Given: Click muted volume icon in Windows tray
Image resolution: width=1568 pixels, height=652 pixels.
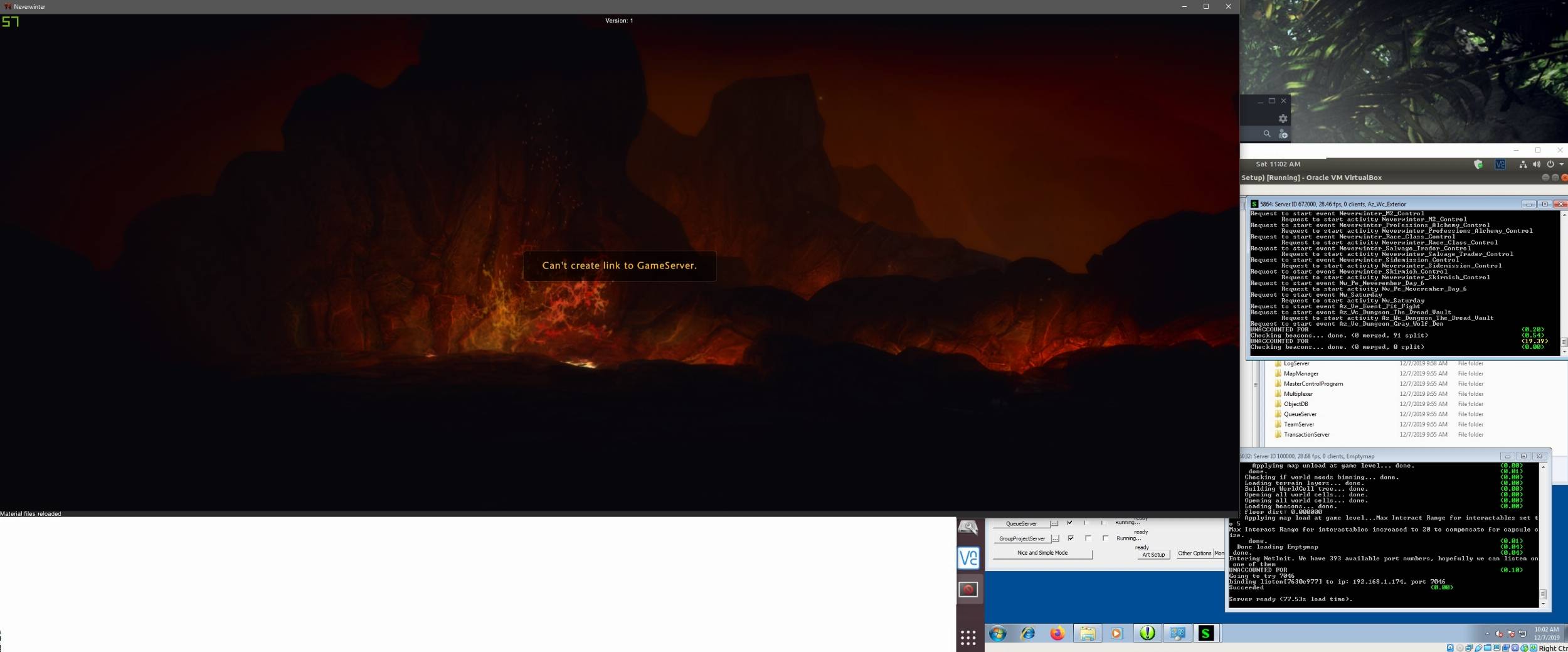Looking at the screenshot, I should pos(1499,634).
